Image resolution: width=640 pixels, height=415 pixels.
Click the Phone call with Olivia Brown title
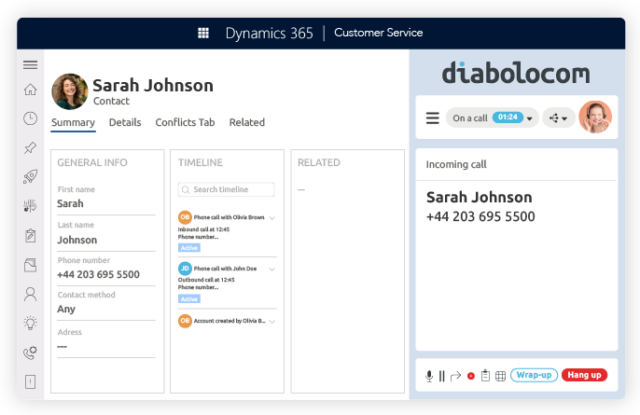coord(229,217)
